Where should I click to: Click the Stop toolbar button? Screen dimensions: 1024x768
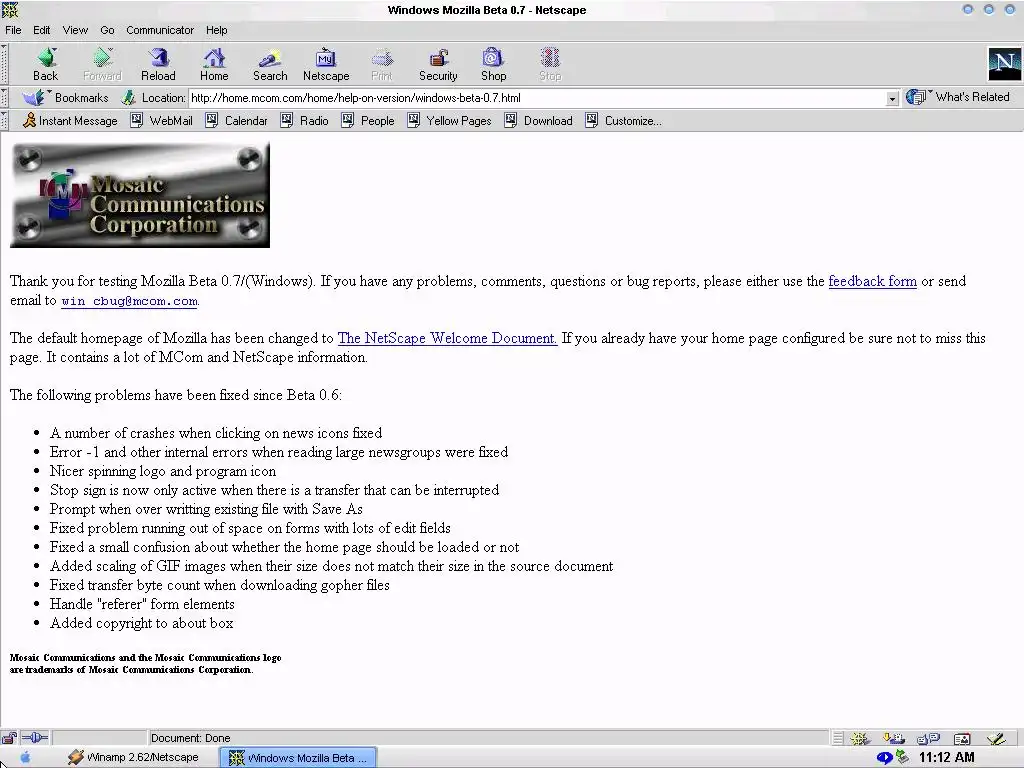(x=550, y=65)
